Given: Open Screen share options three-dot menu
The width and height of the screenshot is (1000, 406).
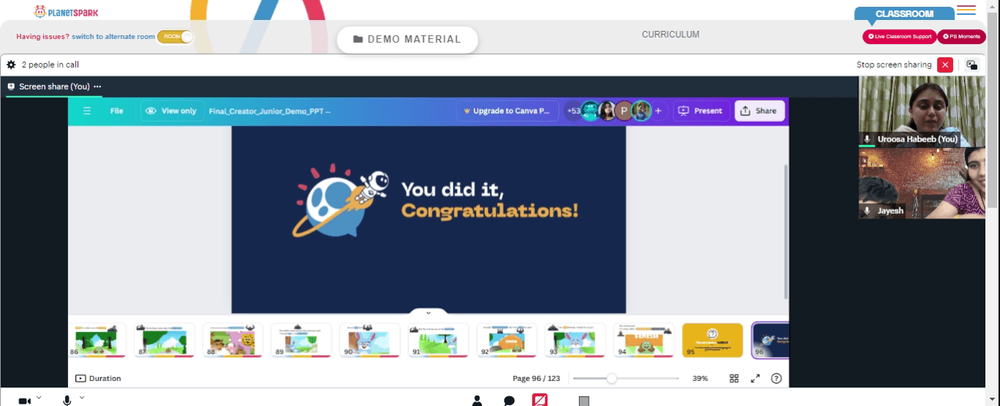Looking at the screenshot, I should point(97,87).
